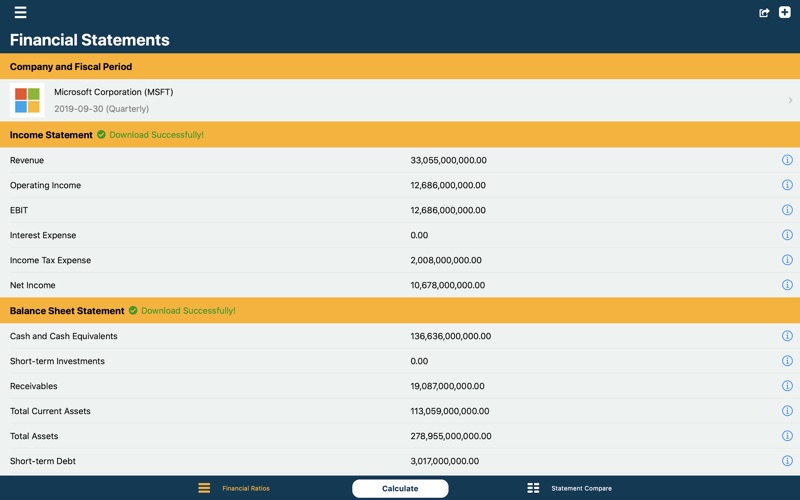Select fiscal period 2019-09-30 (Quarterly)
Viewport: 800px width, 500px height.
102,109
